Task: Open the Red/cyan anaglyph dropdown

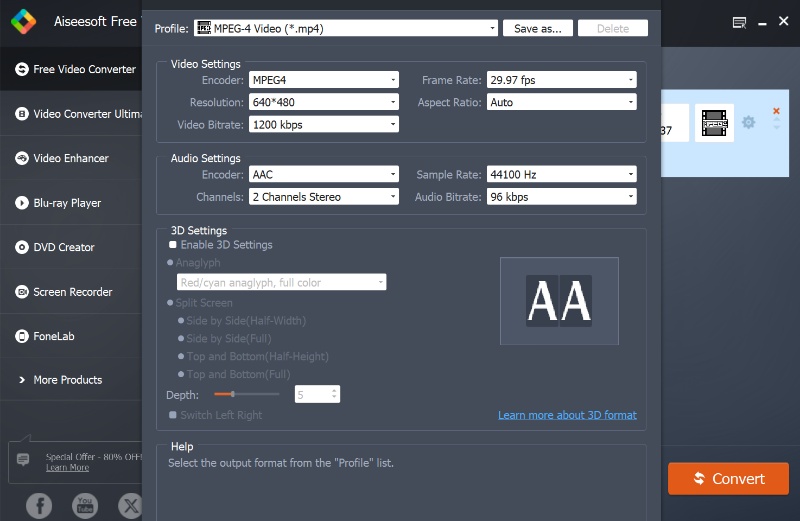Action: 281,282
